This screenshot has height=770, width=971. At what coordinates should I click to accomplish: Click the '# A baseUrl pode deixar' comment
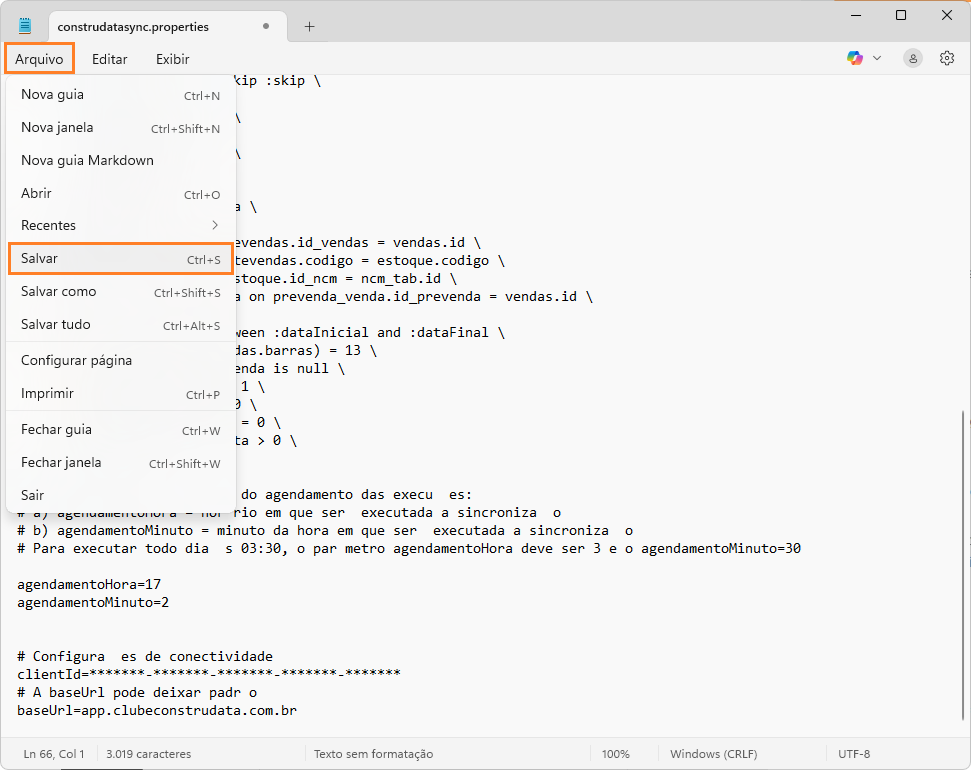137,692
